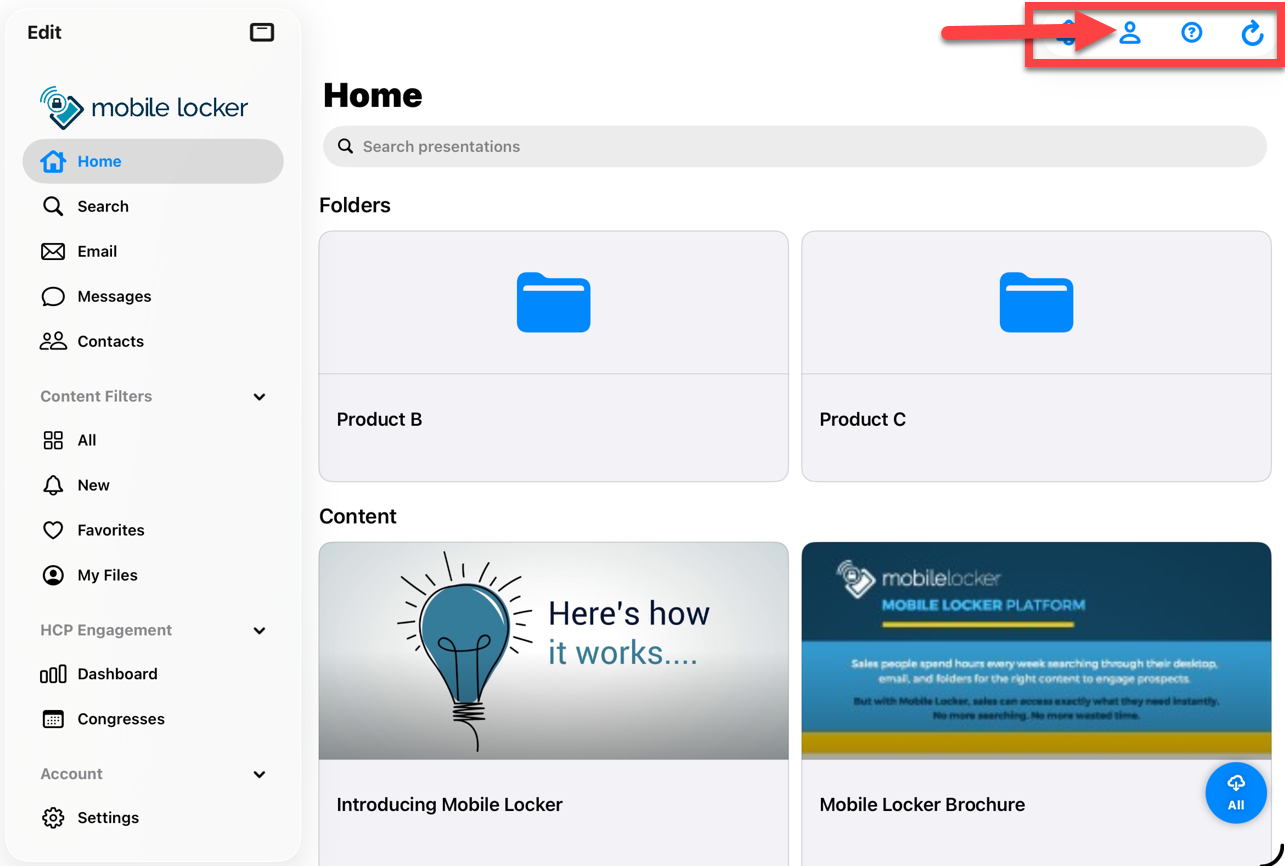Image resolution: width=1285 pixels, height=866 pixels.
Task: Open the Product B folder icon
Action: click(x=554, y=302)
